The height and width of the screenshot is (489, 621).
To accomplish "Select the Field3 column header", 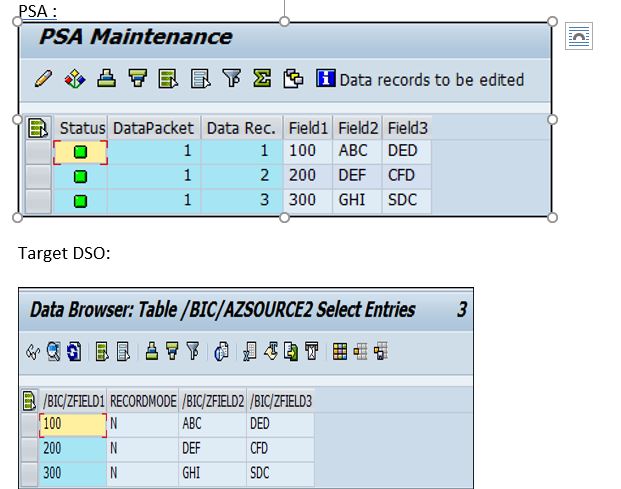I will click(x=407, y=128).
